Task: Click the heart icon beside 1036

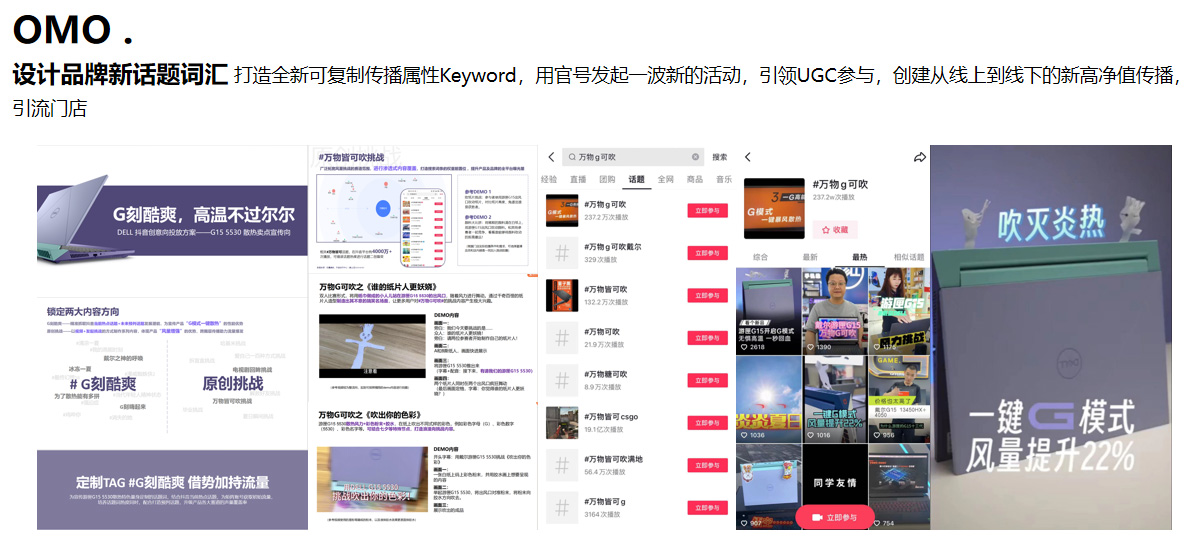Action: click(x=744, y=435)
